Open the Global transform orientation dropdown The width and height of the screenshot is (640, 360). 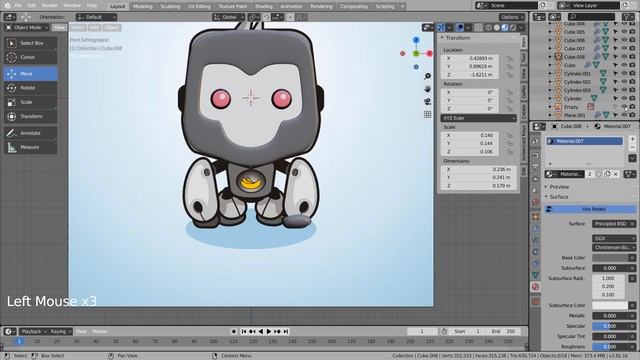229,17
